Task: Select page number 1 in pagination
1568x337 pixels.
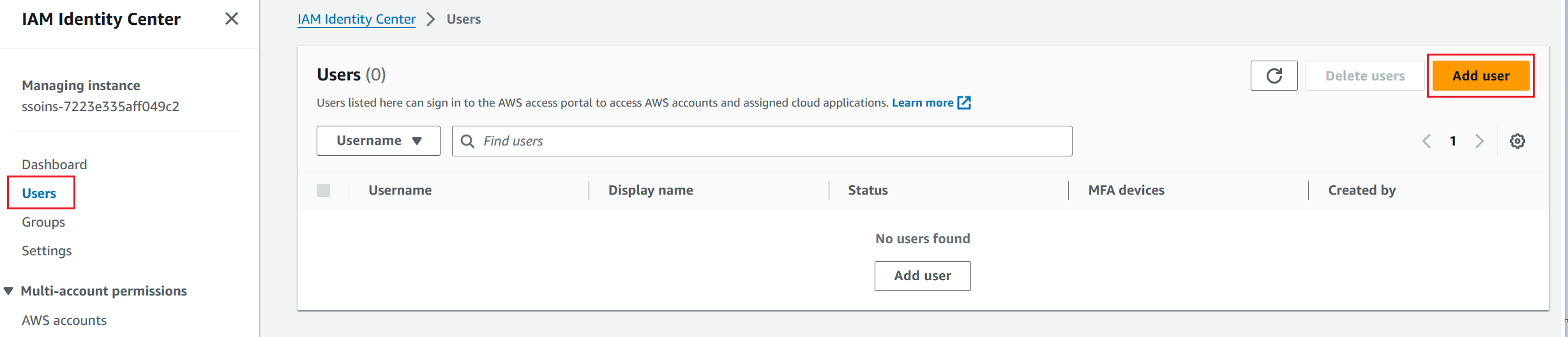Action: 1453,141
